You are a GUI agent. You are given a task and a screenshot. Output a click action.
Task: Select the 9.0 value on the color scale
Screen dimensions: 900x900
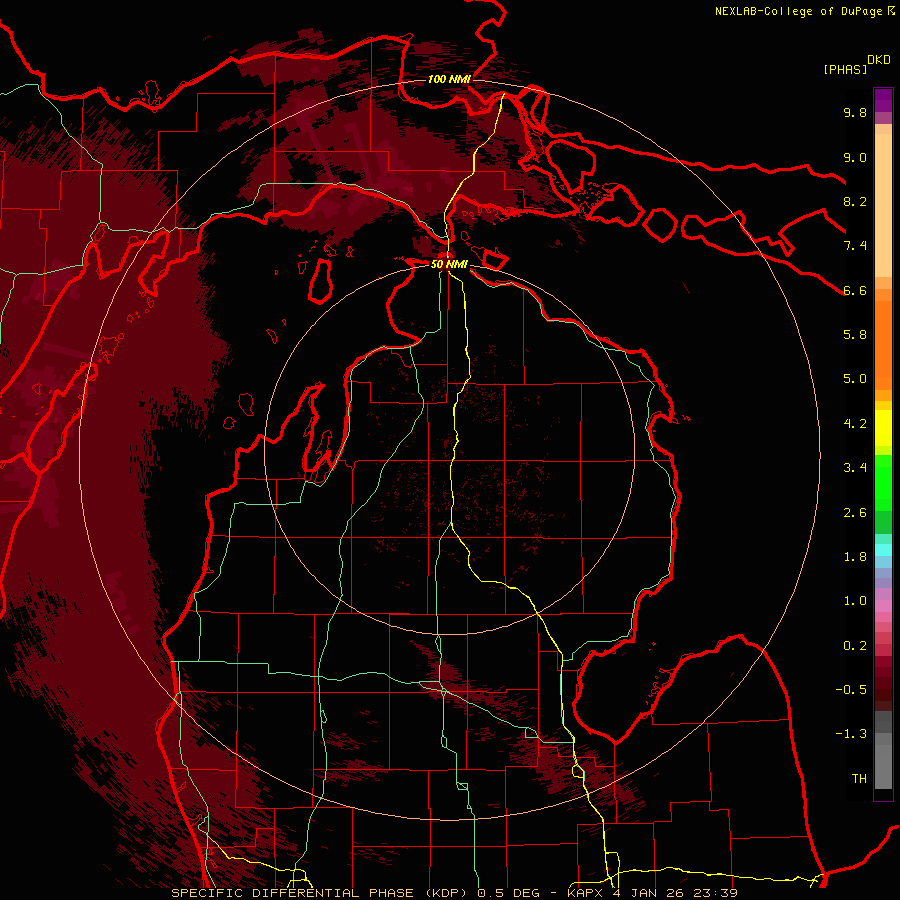click(x=855, y=157)
